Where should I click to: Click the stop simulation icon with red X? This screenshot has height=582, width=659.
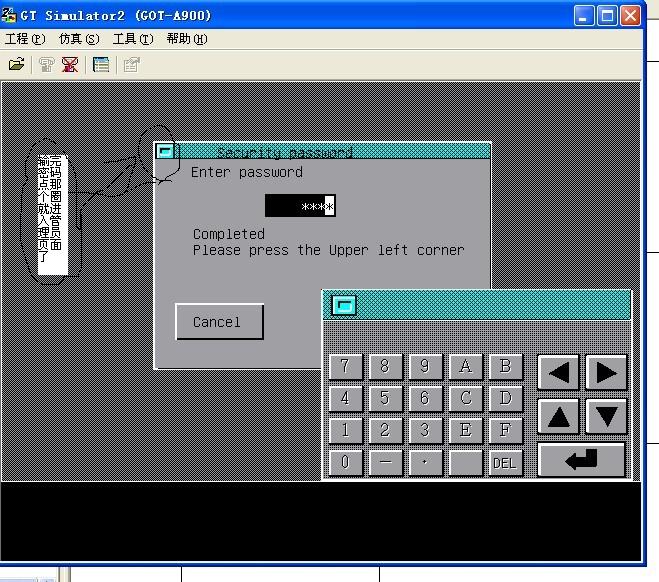point(69,64)
